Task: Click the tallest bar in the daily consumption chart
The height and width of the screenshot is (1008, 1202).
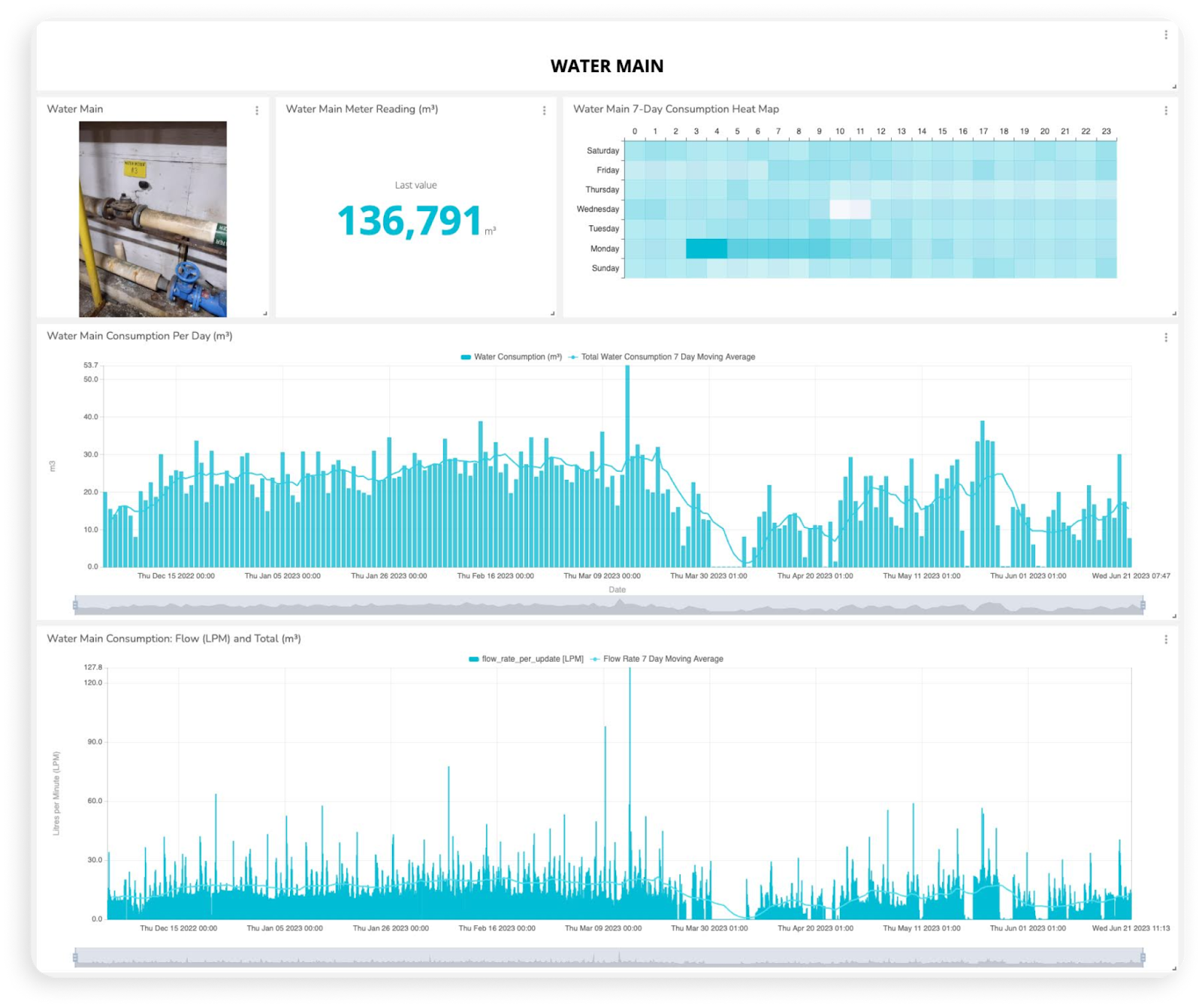Action: pyautogui.click(x=627, y=466)
